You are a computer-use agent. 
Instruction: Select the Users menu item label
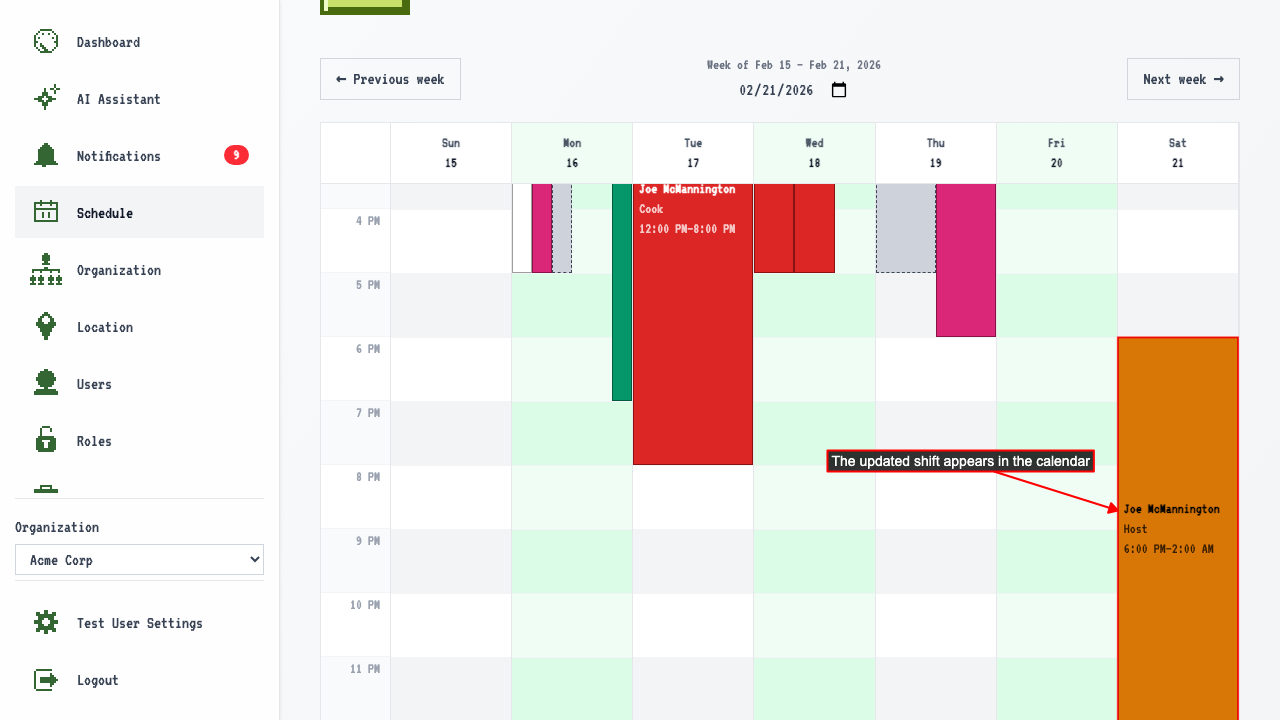click(x=94, y=384)
